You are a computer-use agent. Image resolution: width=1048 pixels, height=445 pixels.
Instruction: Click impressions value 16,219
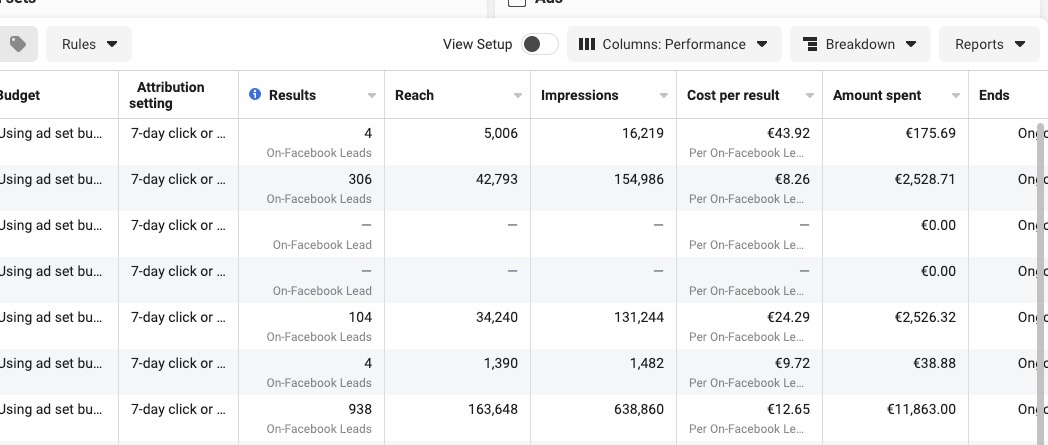click(x=643, y=133)
